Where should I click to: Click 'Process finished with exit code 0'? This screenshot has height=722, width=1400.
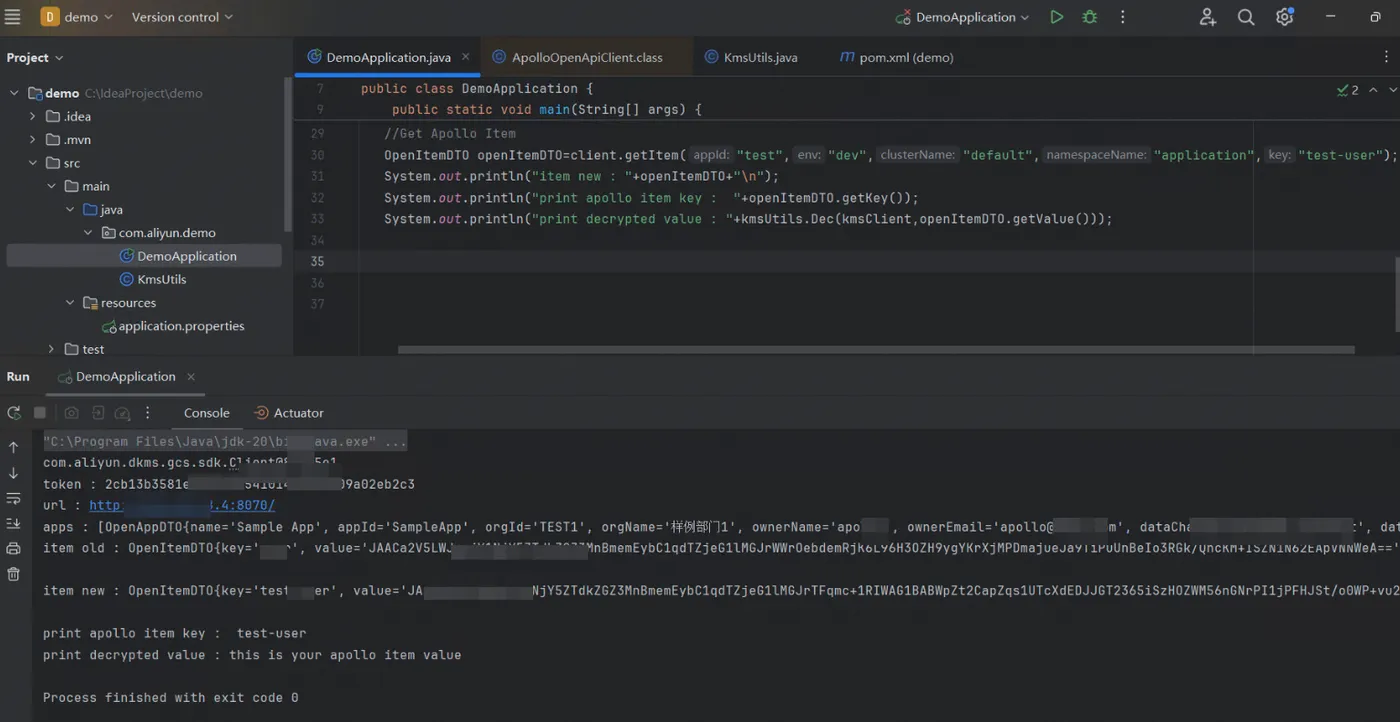[170, 698]
